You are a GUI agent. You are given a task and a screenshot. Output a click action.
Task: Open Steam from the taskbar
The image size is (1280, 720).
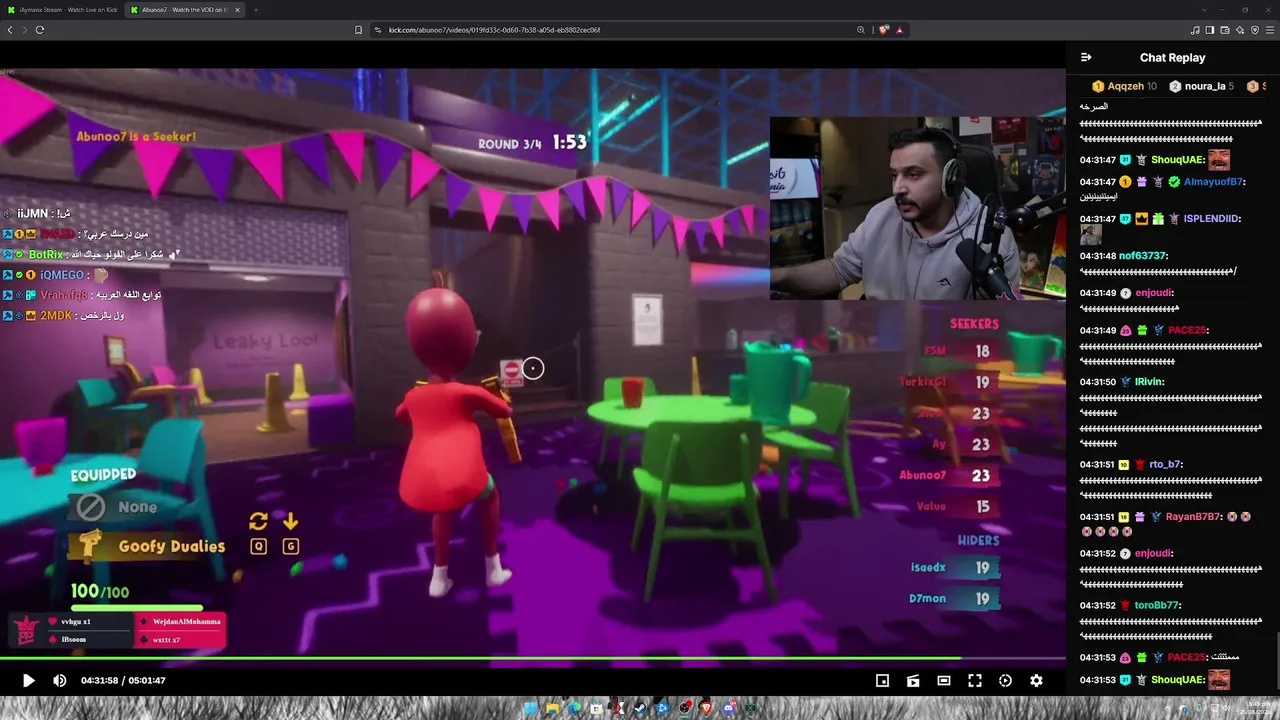coord(640,709)
